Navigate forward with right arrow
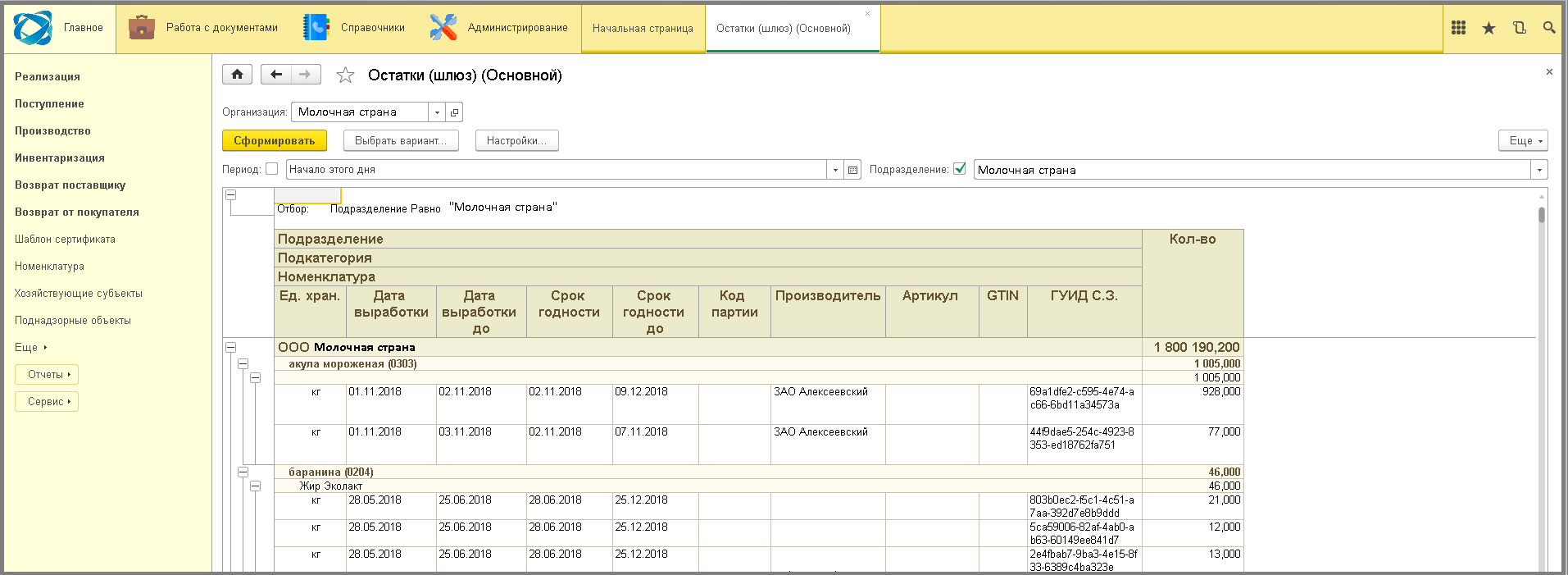 [306, 75]
